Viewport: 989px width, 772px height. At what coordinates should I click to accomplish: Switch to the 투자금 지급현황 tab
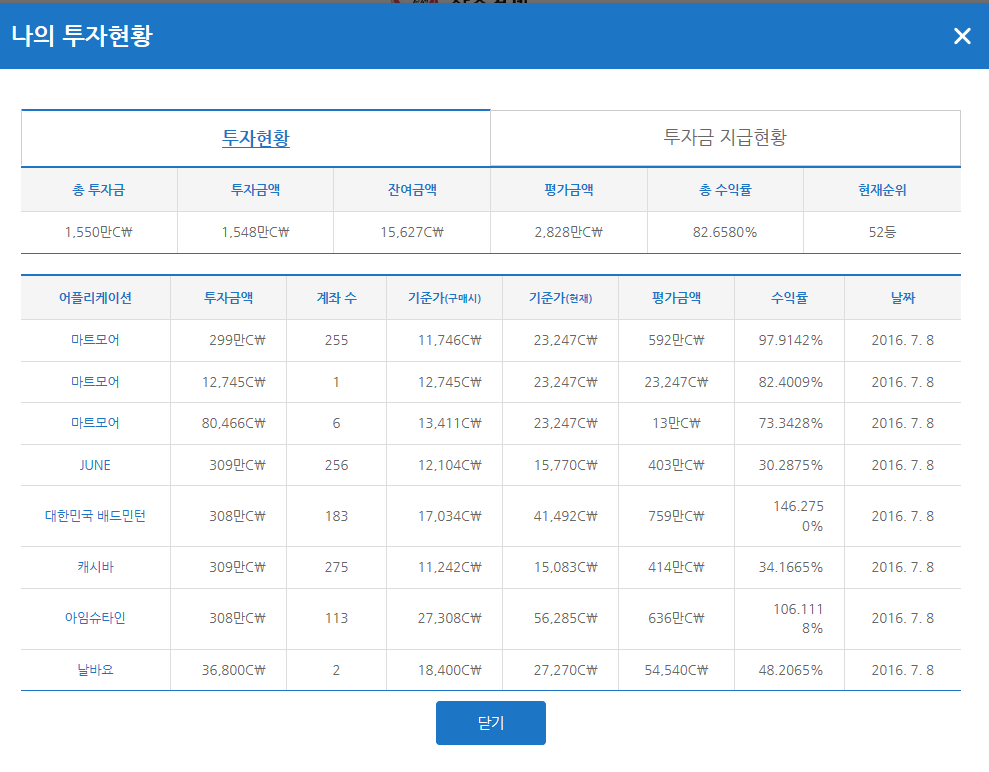coord(725,138)
